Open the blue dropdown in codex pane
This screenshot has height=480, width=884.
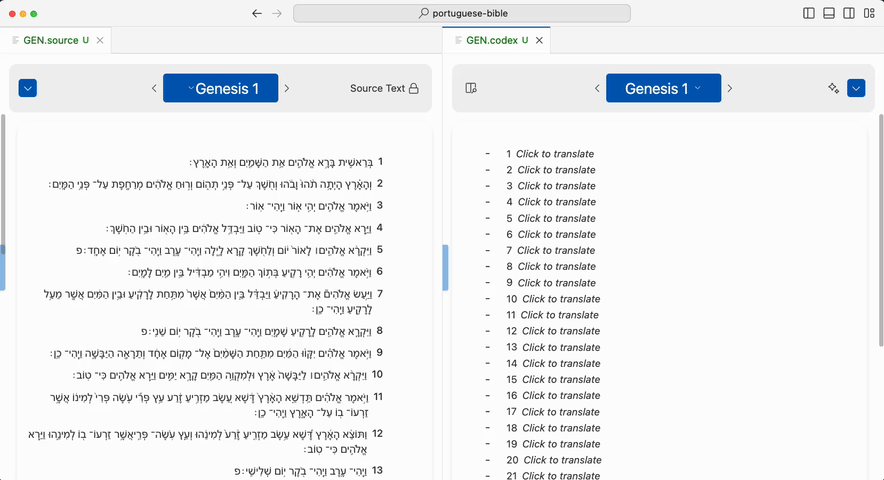point(856,88)
